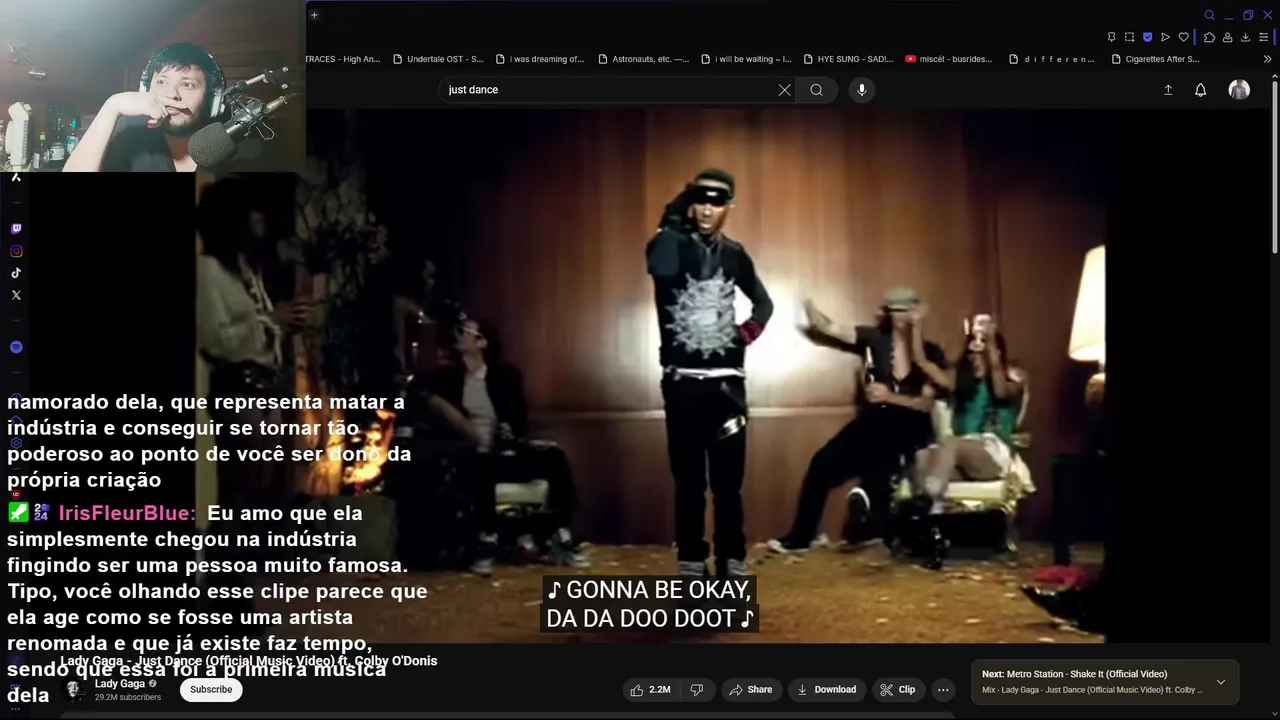
Task: Click the heart bookmark icon
Action: 1183,37
